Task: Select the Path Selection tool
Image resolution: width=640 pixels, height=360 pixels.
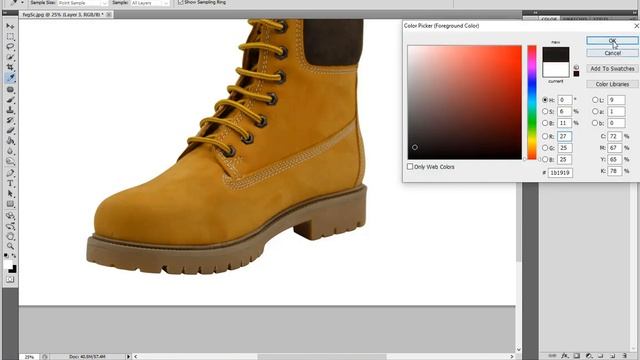Action: point(10,194)
